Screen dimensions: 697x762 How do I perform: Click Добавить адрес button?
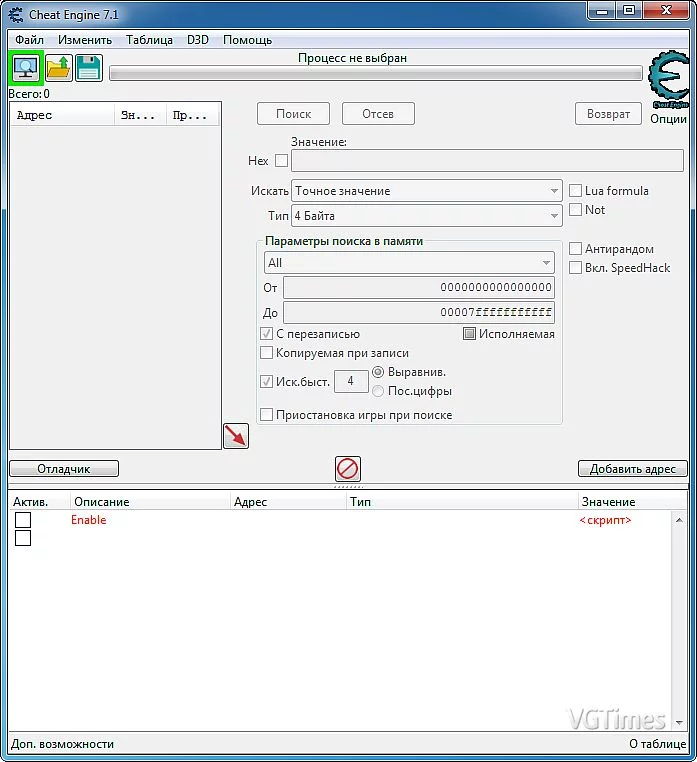point(633,469)
